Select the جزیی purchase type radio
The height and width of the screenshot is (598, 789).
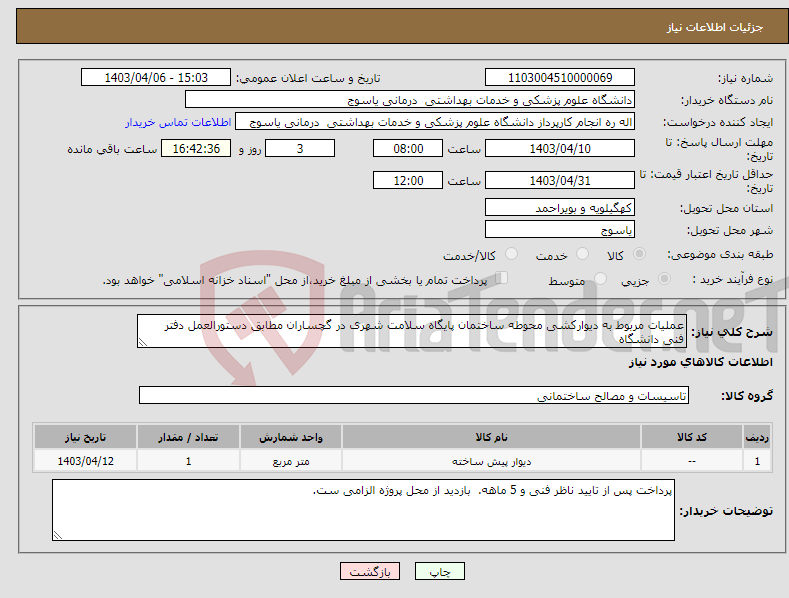click(x=664, y=278)
